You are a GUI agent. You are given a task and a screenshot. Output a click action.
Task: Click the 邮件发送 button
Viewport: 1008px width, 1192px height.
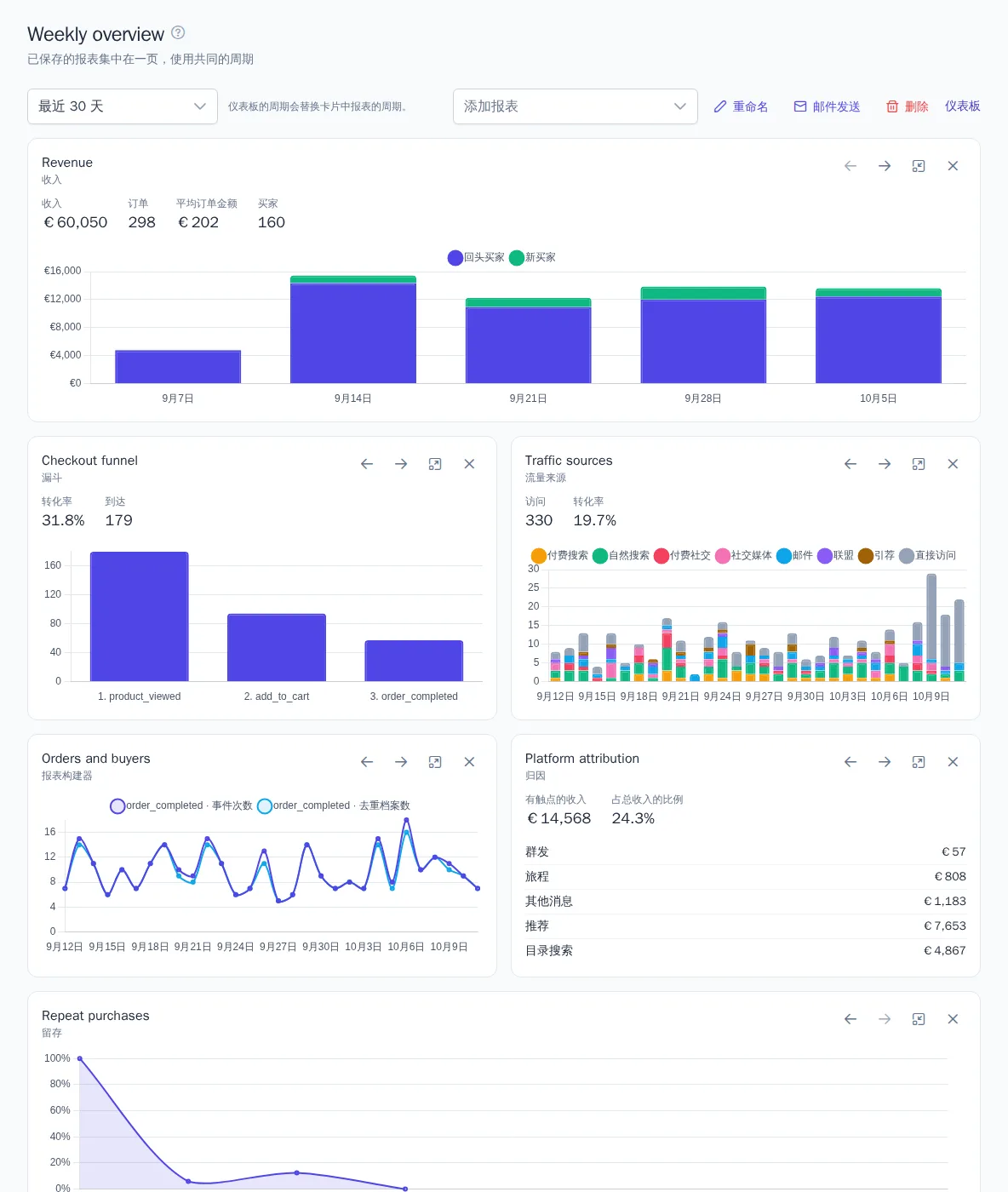tap(827, 106)
